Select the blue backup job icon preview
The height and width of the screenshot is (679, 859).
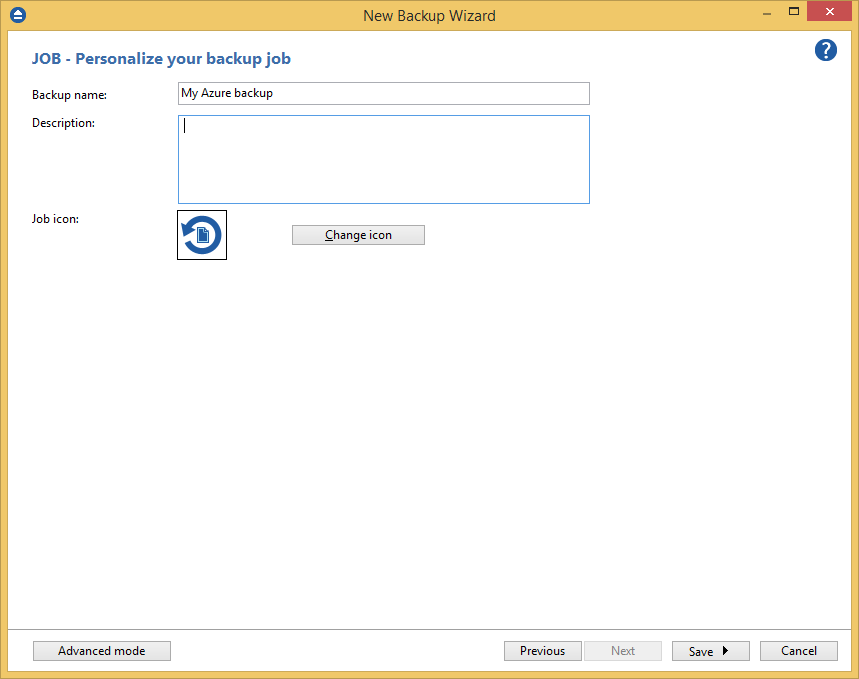[201, 234]
